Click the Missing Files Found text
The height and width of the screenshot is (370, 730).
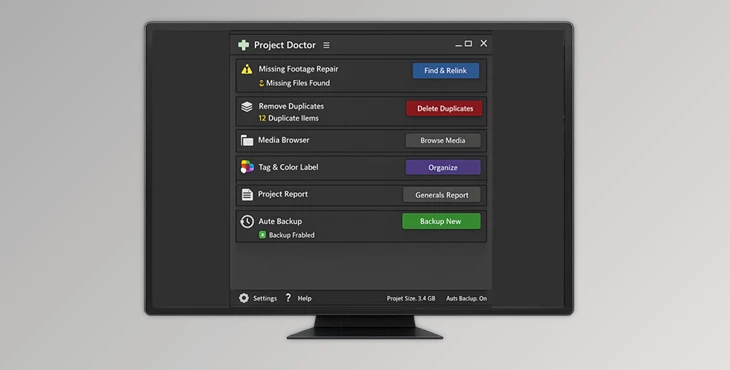298,83
